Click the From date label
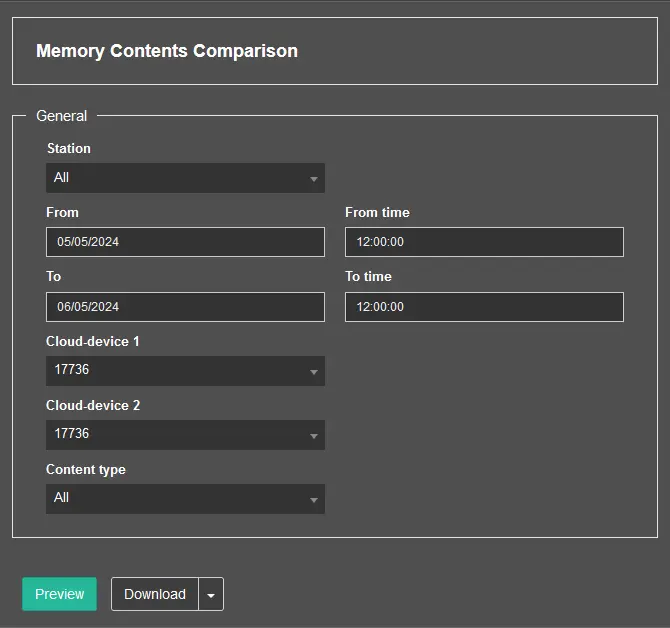Image resolution: width=670 pixels, height=628 pixels. click(x=62, y=212)
